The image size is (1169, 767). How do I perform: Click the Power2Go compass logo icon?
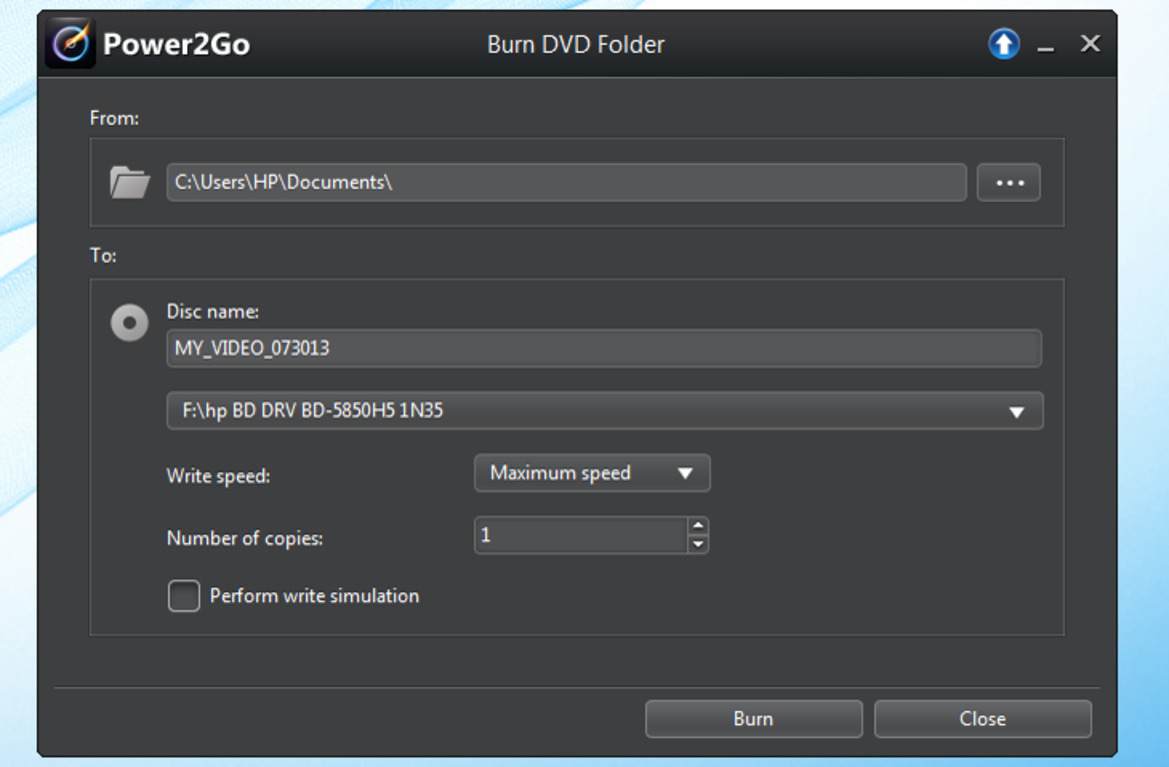pyautogui.click(x=70, y=43)
